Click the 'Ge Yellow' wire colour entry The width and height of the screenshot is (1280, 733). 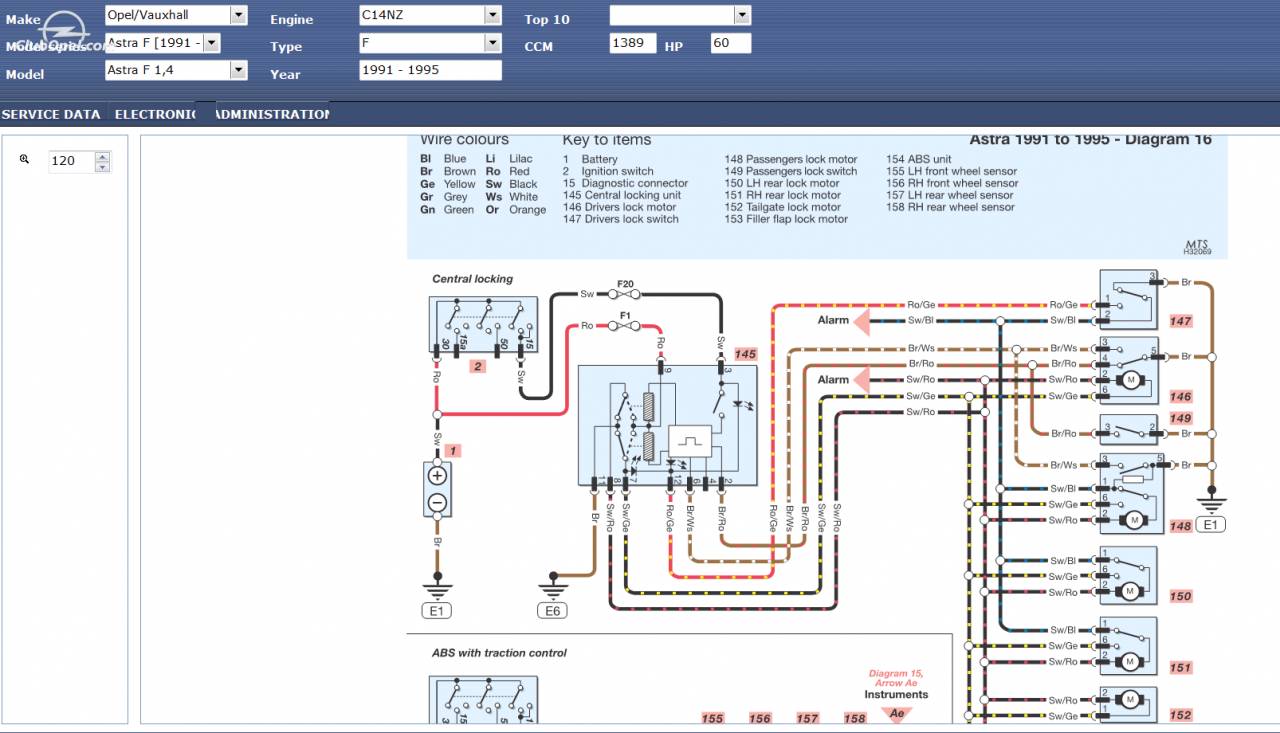(448, 184)
